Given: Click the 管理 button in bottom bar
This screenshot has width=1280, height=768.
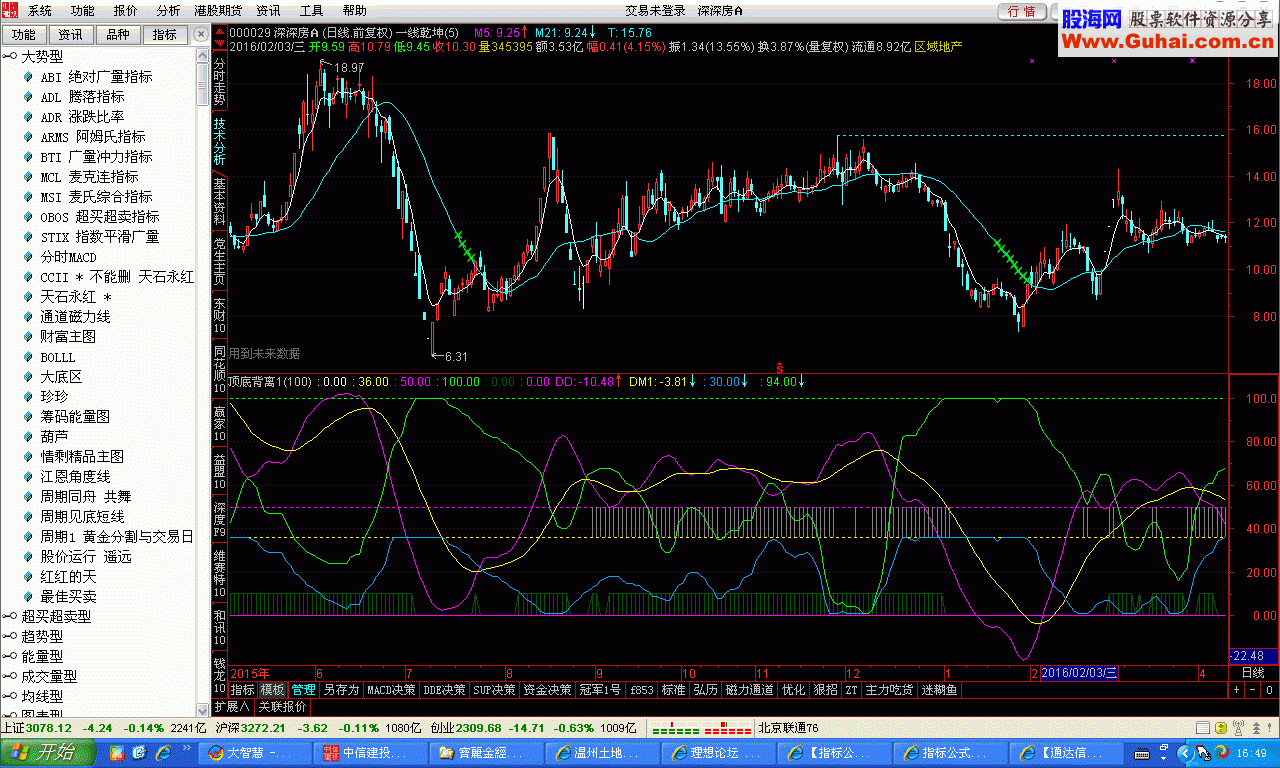Looking at the screenshot, I should tap(303, 690).
